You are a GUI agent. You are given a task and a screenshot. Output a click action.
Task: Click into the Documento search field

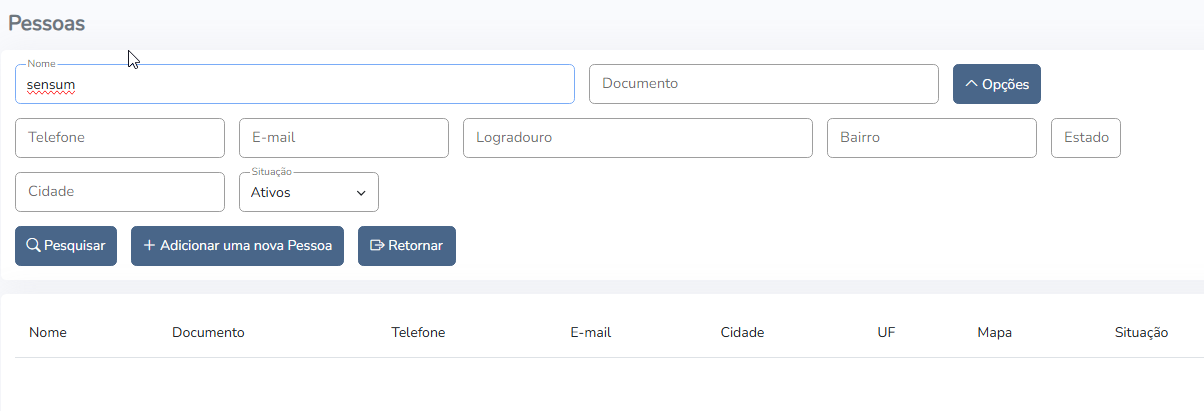pos(763,84)
